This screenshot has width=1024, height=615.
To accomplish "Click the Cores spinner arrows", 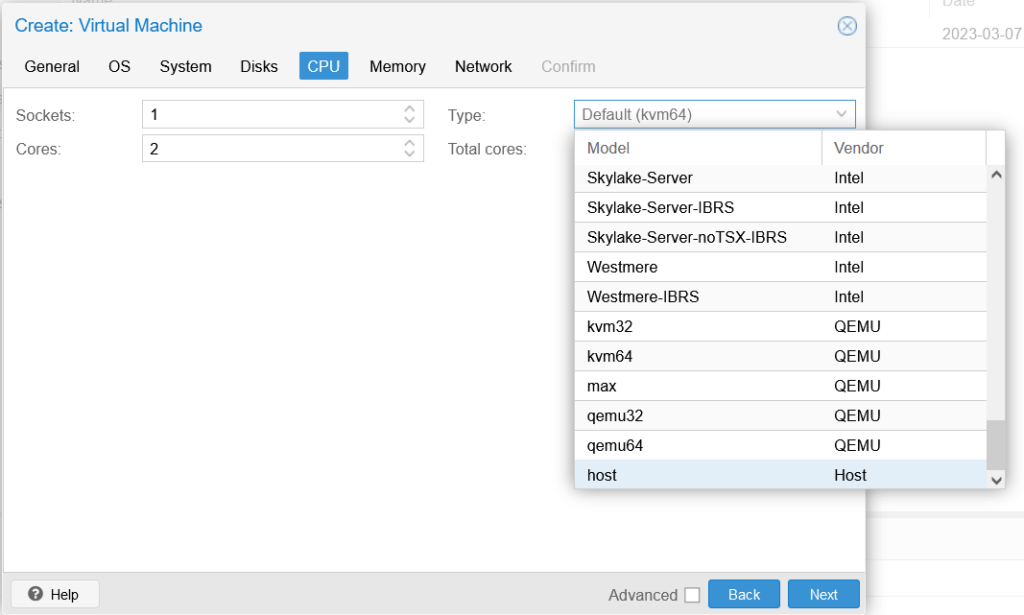I will [x=409, y=149].
